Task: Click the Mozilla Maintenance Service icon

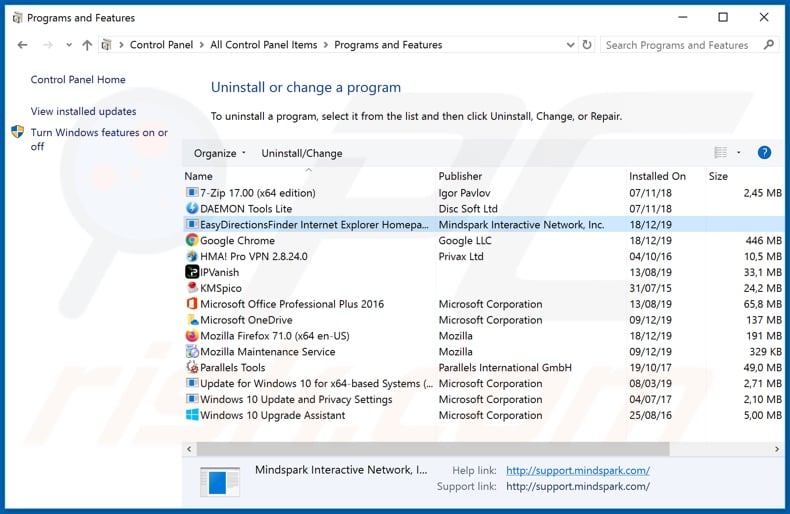Action: point(192,351)
